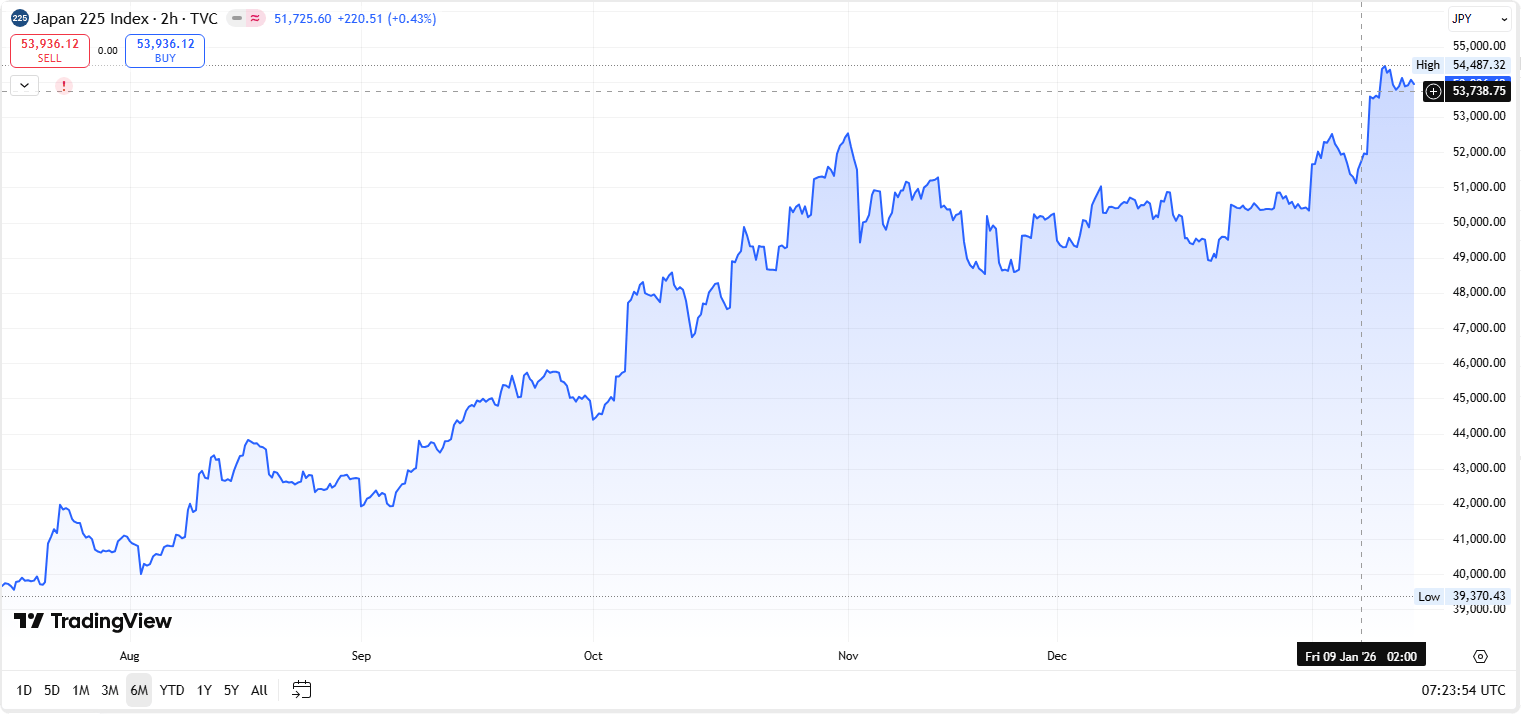Expand the JPY currency dropdown
The image size is (1521, 714).
[1479, 19]
